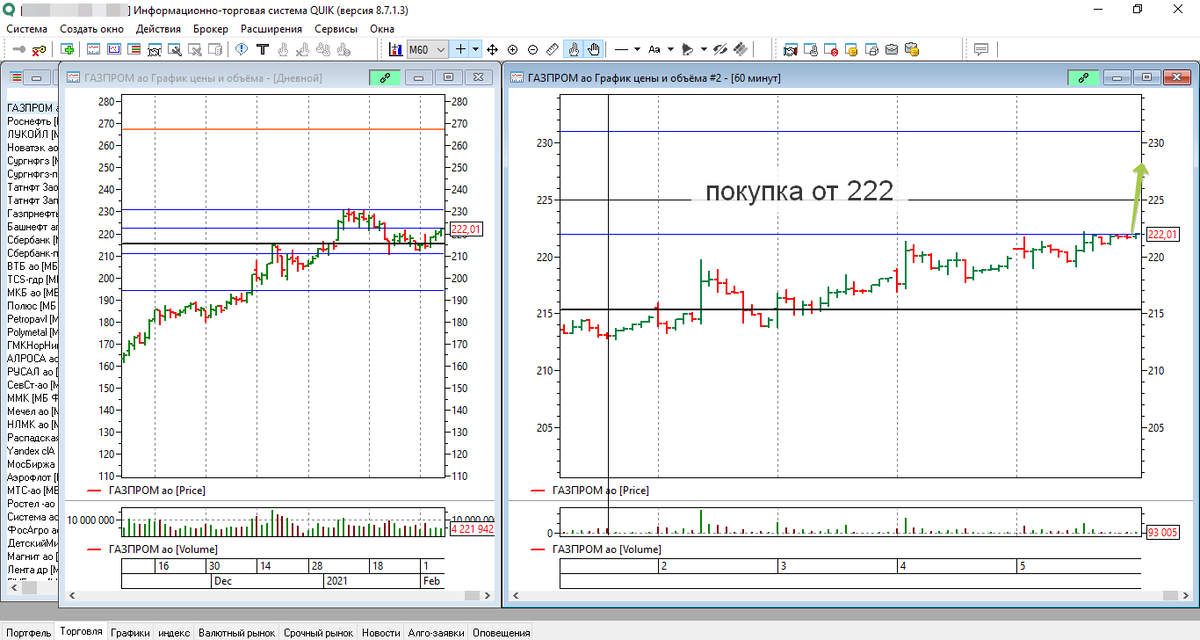1200x640 pixels.
Task: Toggle green link button in daily chart window
Action: tap(383, 77)
